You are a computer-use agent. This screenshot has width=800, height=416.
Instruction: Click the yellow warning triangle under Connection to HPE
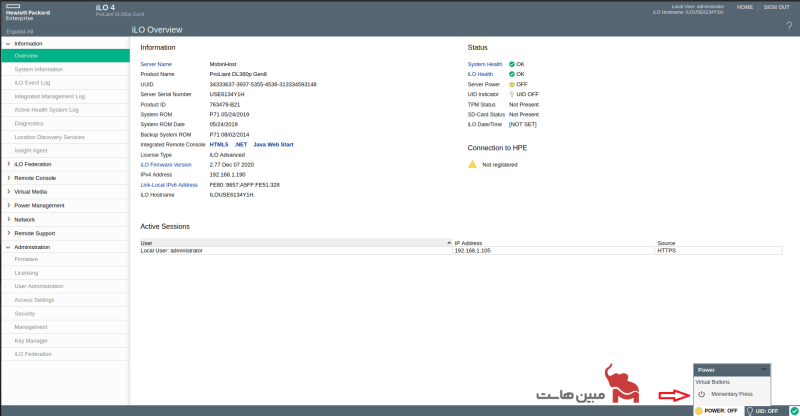coord(473,164)
